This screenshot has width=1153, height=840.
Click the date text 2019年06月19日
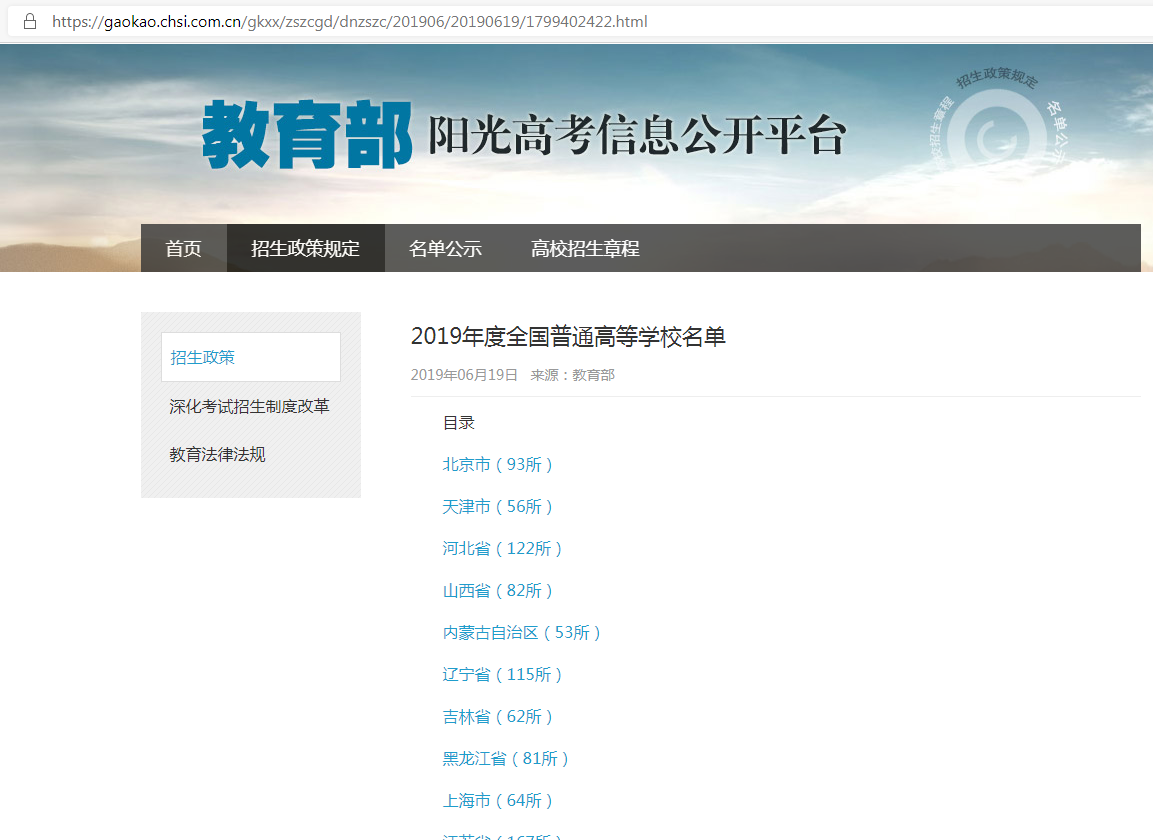point(464,375)
